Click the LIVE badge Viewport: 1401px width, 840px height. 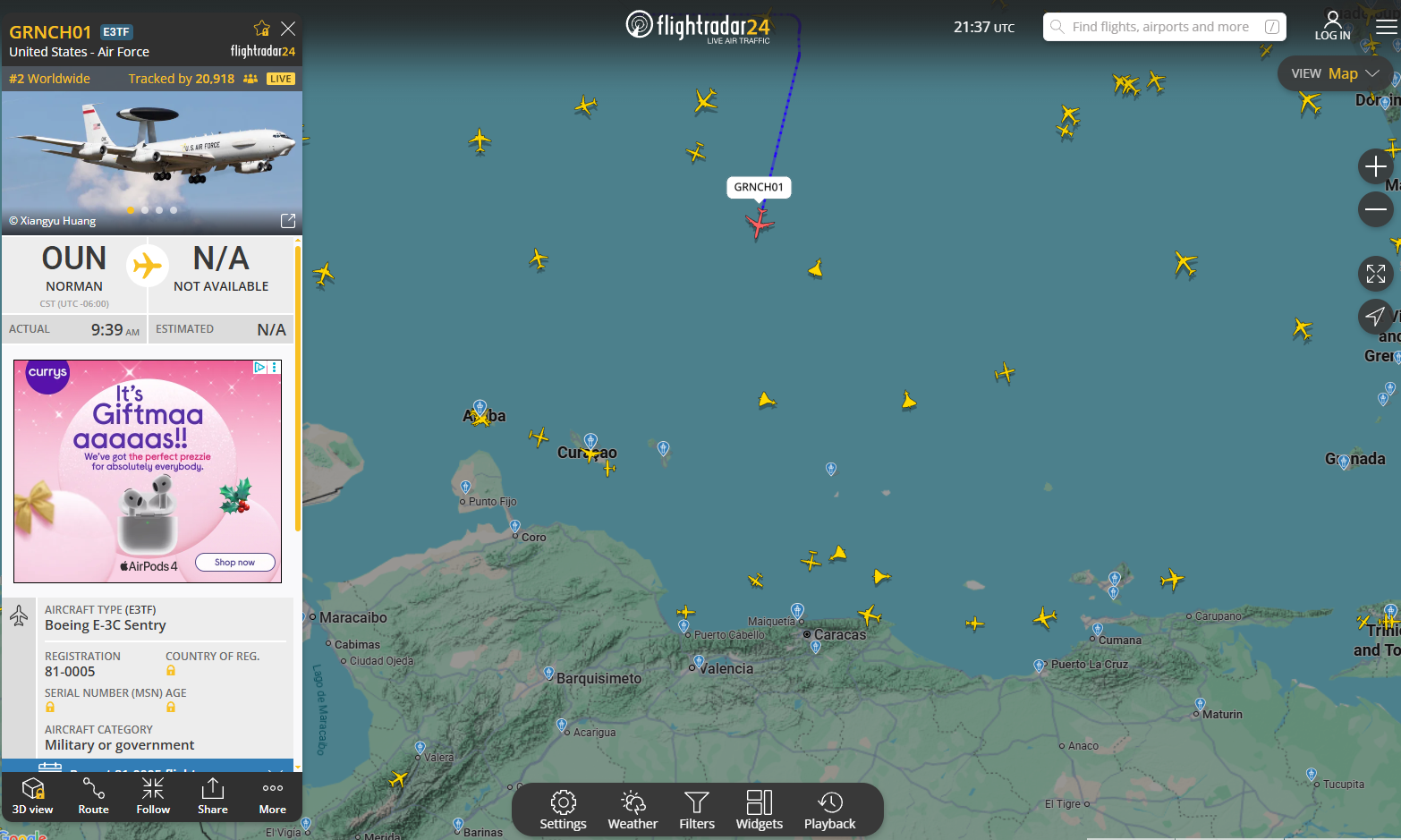281,79
